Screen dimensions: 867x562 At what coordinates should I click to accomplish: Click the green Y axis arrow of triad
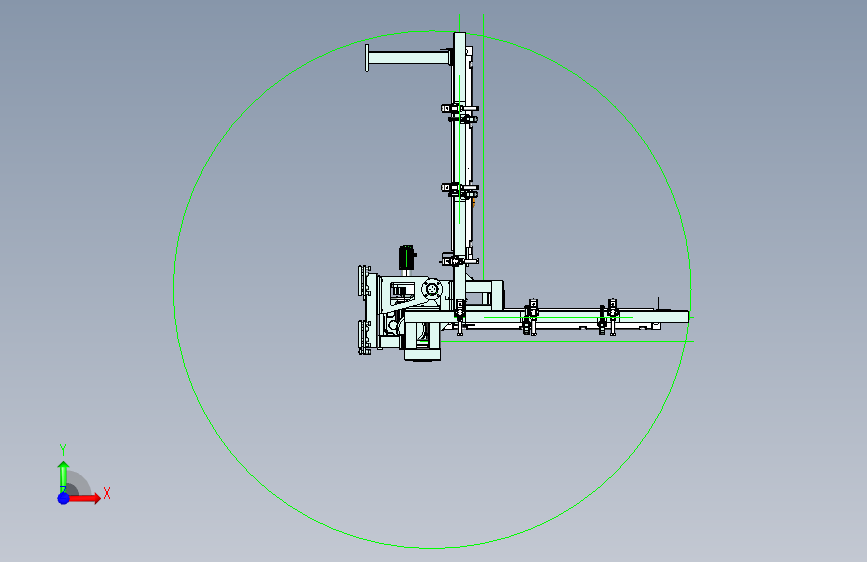pos(64,476)
